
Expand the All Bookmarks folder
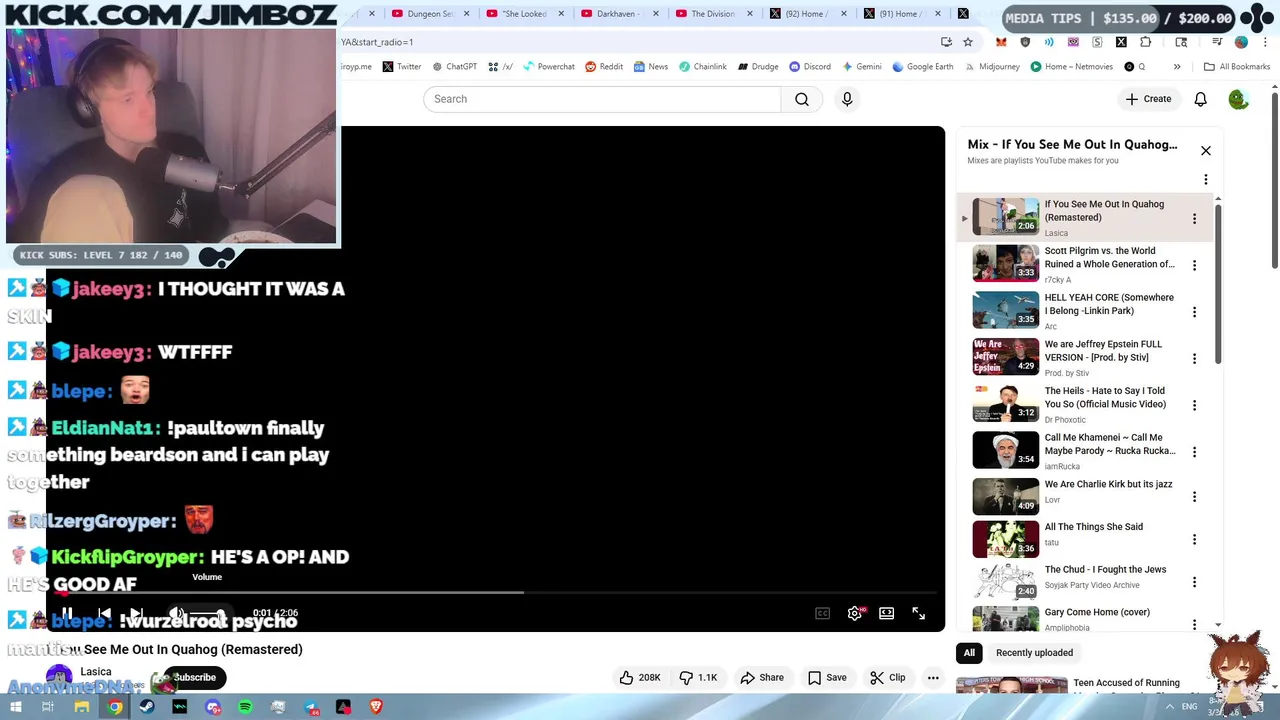[x=1237, y=67]
